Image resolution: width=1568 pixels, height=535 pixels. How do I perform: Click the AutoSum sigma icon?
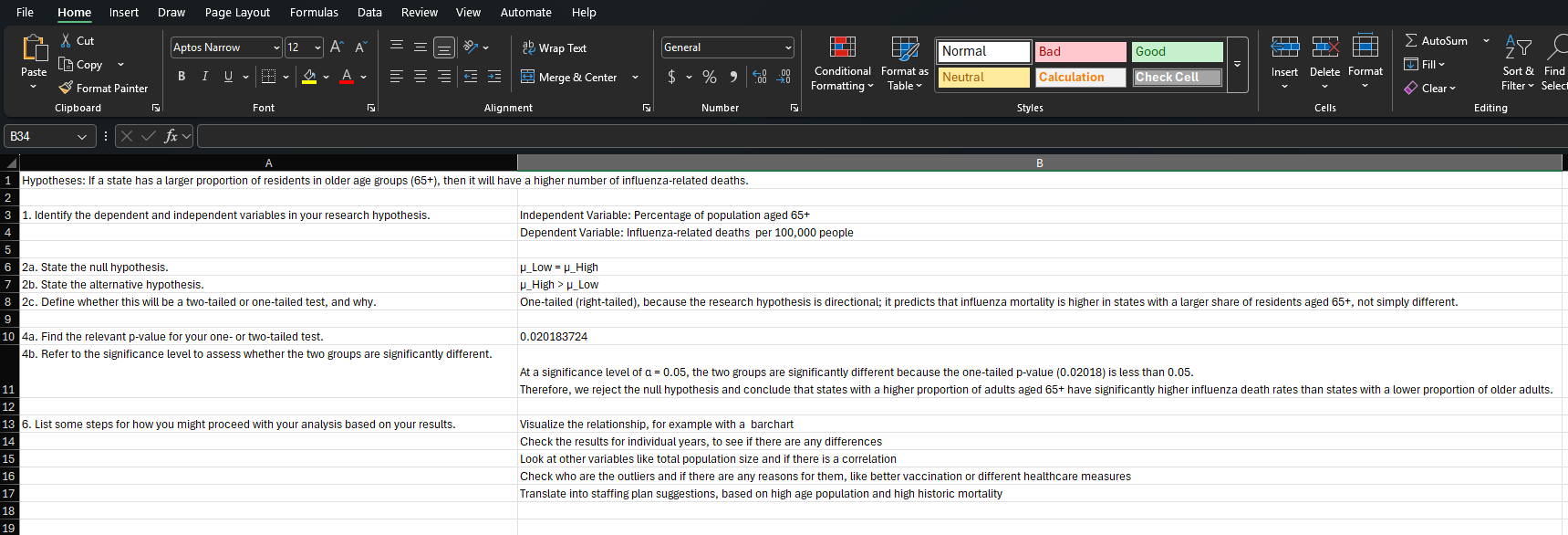coord(1411,40)
